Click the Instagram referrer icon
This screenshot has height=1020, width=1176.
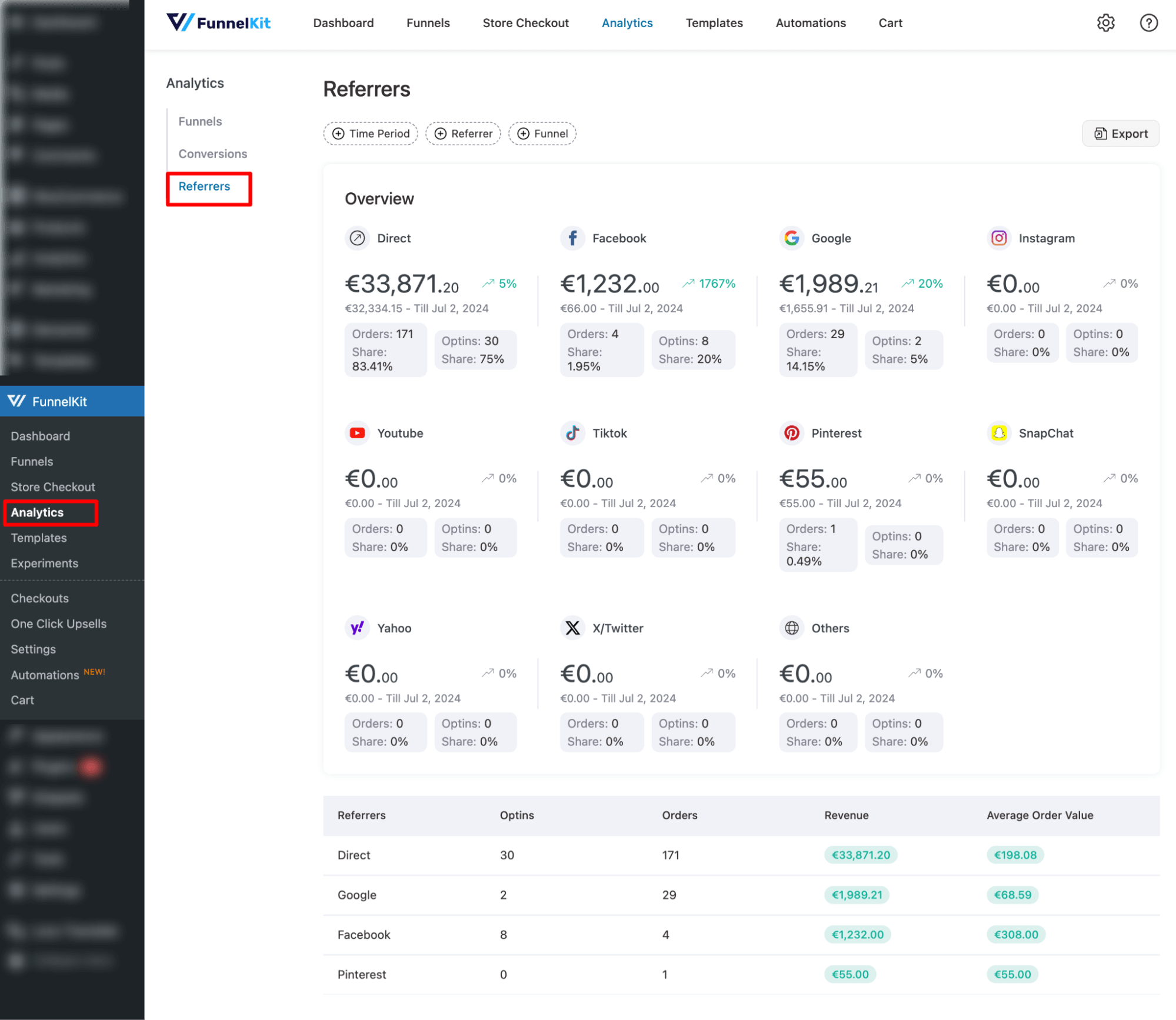pos(998,238)
